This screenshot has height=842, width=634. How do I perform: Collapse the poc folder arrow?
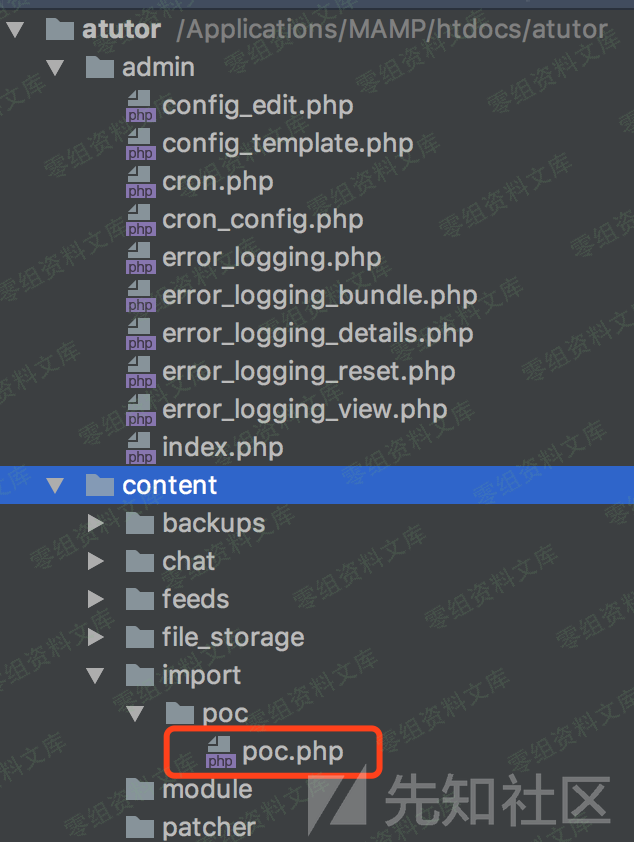[x=135, y=714]
